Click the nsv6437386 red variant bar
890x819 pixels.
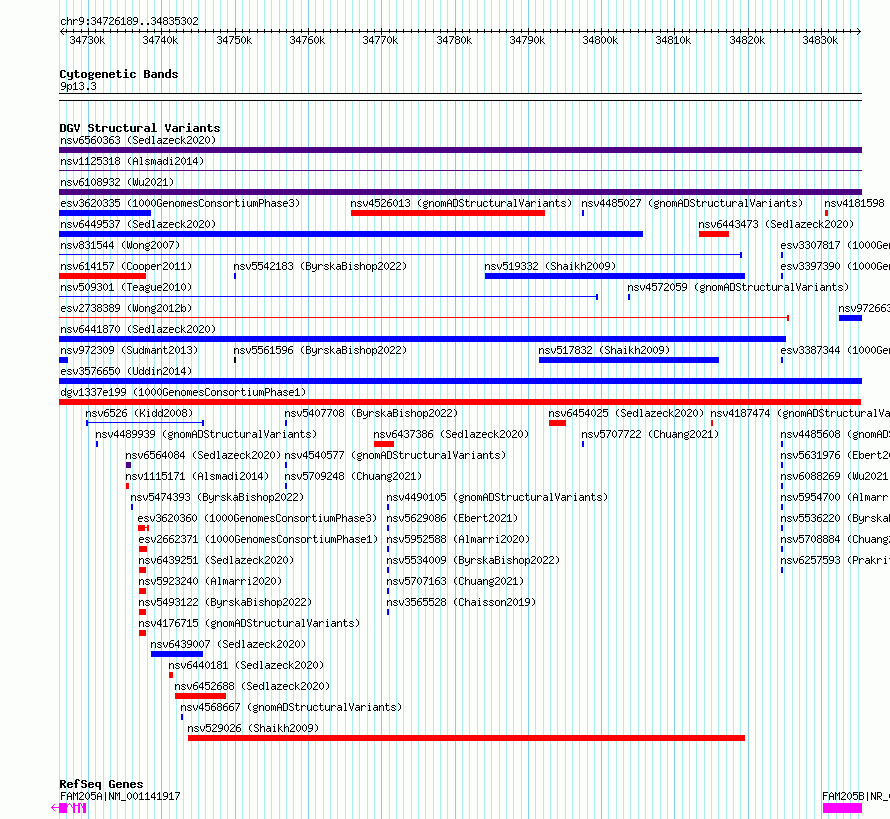click(x=384, y=444)
